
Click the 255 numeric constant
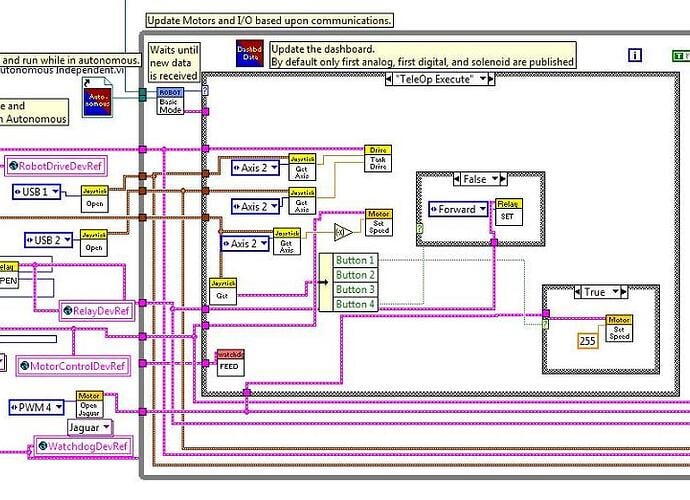[587, 341]
